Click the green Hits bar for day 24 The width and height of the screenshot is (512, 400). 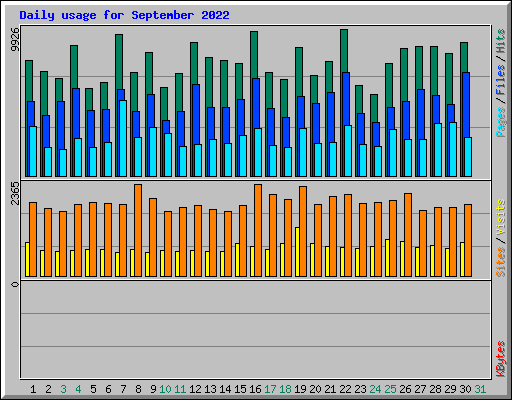(374, 107)
